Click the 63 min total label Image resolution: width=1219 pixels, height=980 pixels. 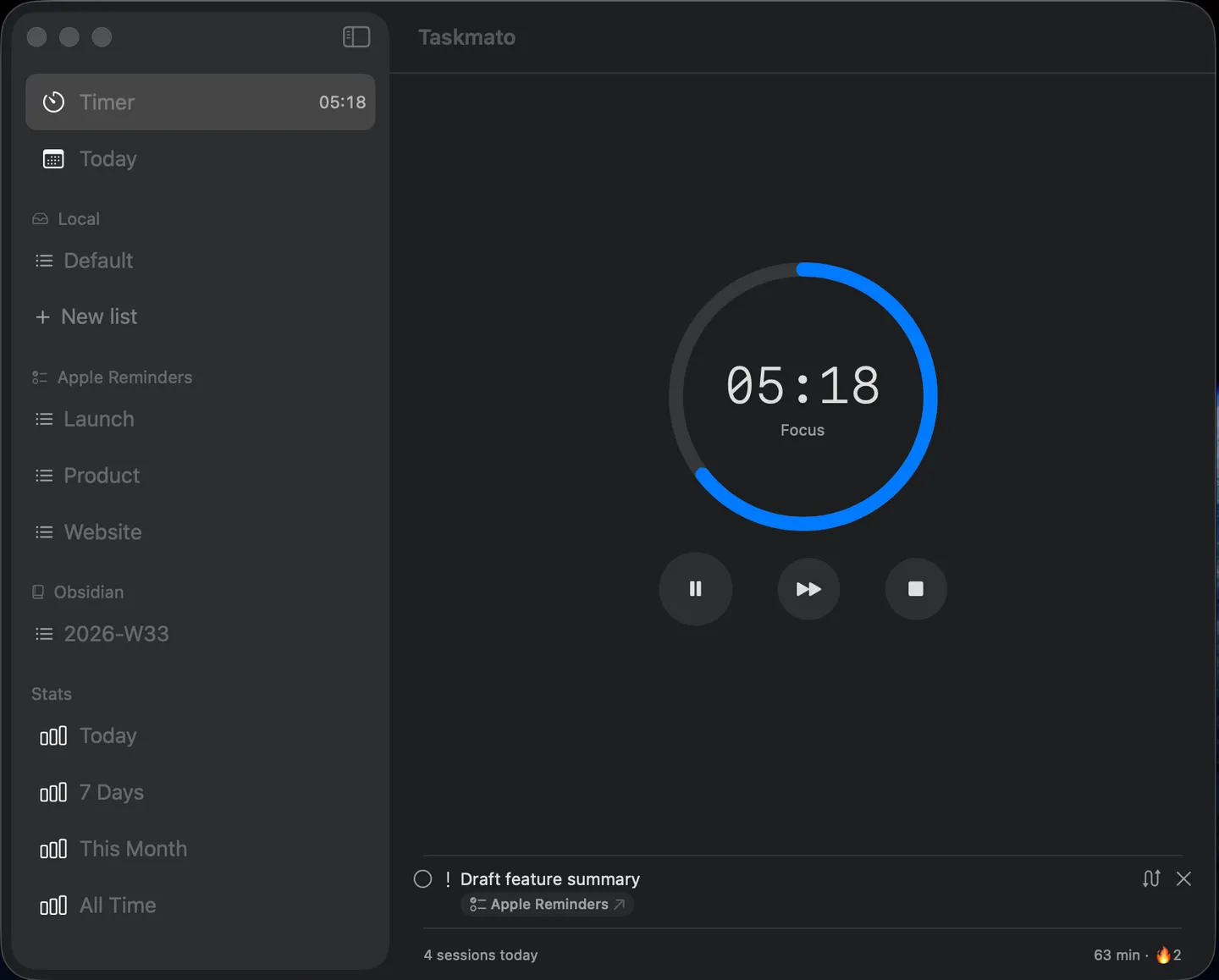1117,955
